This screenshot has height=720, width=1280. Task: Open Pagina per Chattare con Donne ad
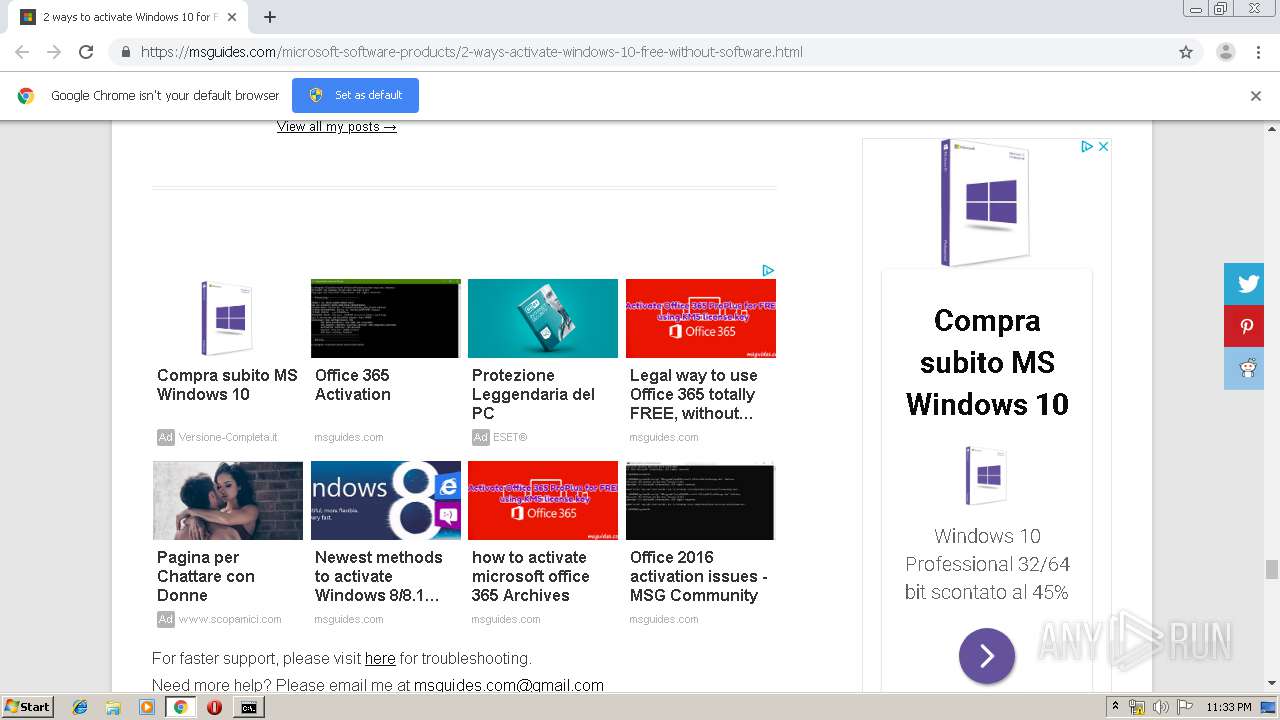206,576
